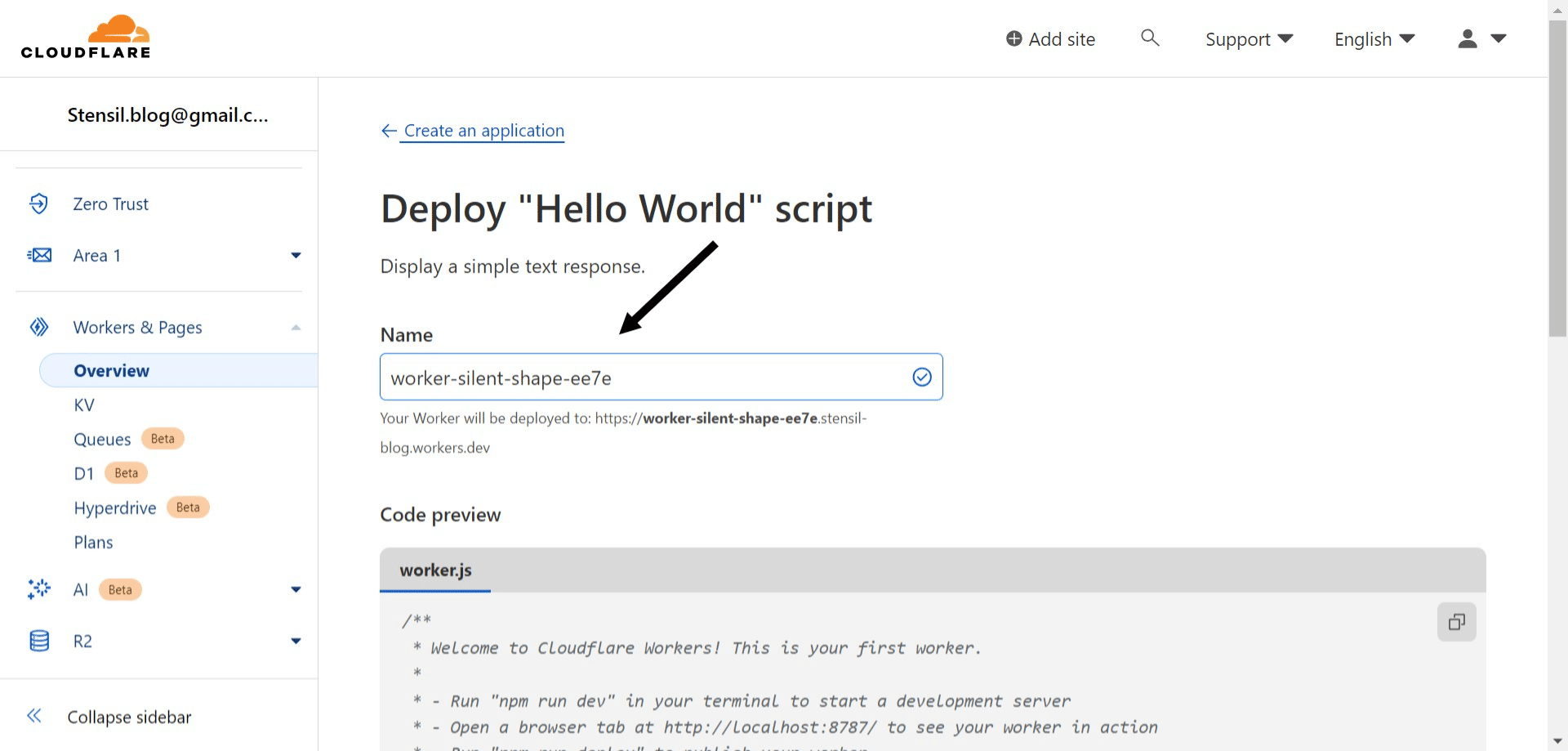Expand the R2 section
This screenshot has width=1568, height=751.
point(296,641)
